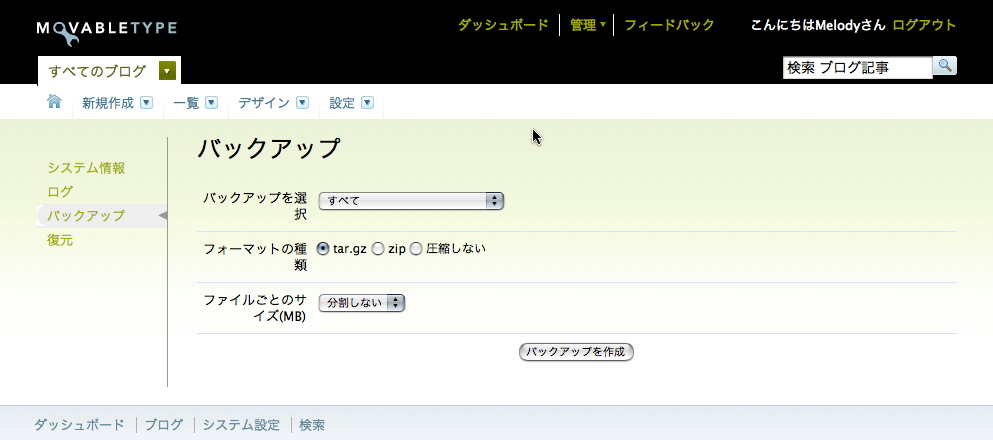Expand the 一覧 menu arrow
The width and height of the screenshot is (993, 440).
(x=212, y=103)
